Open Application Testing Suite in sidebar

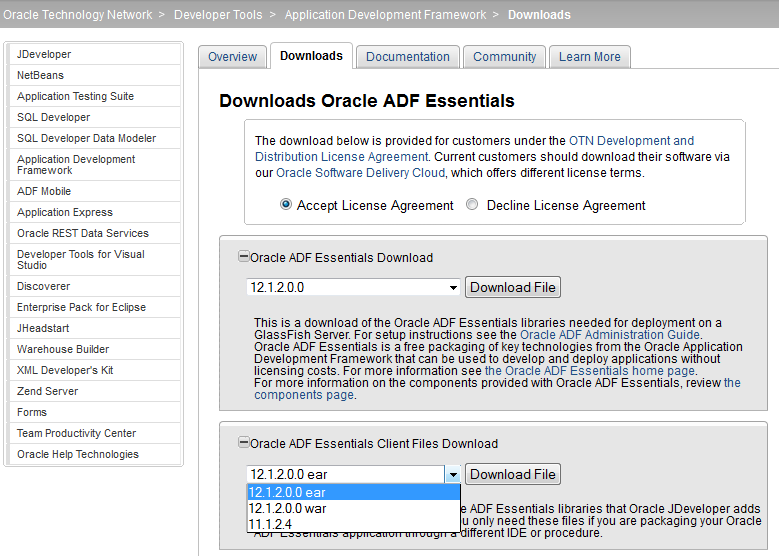point(95,96)
